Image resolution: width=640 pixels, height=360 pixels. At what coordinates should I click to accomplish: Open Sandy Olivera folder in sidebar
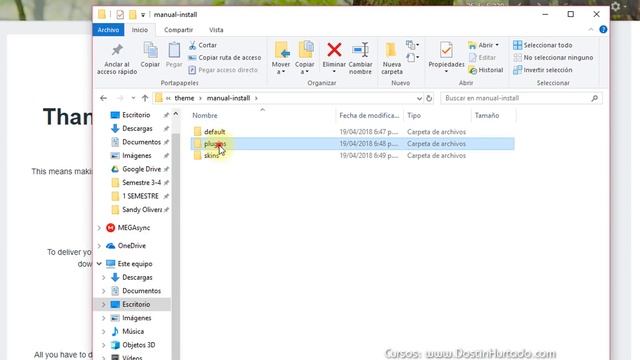(142, 209)
